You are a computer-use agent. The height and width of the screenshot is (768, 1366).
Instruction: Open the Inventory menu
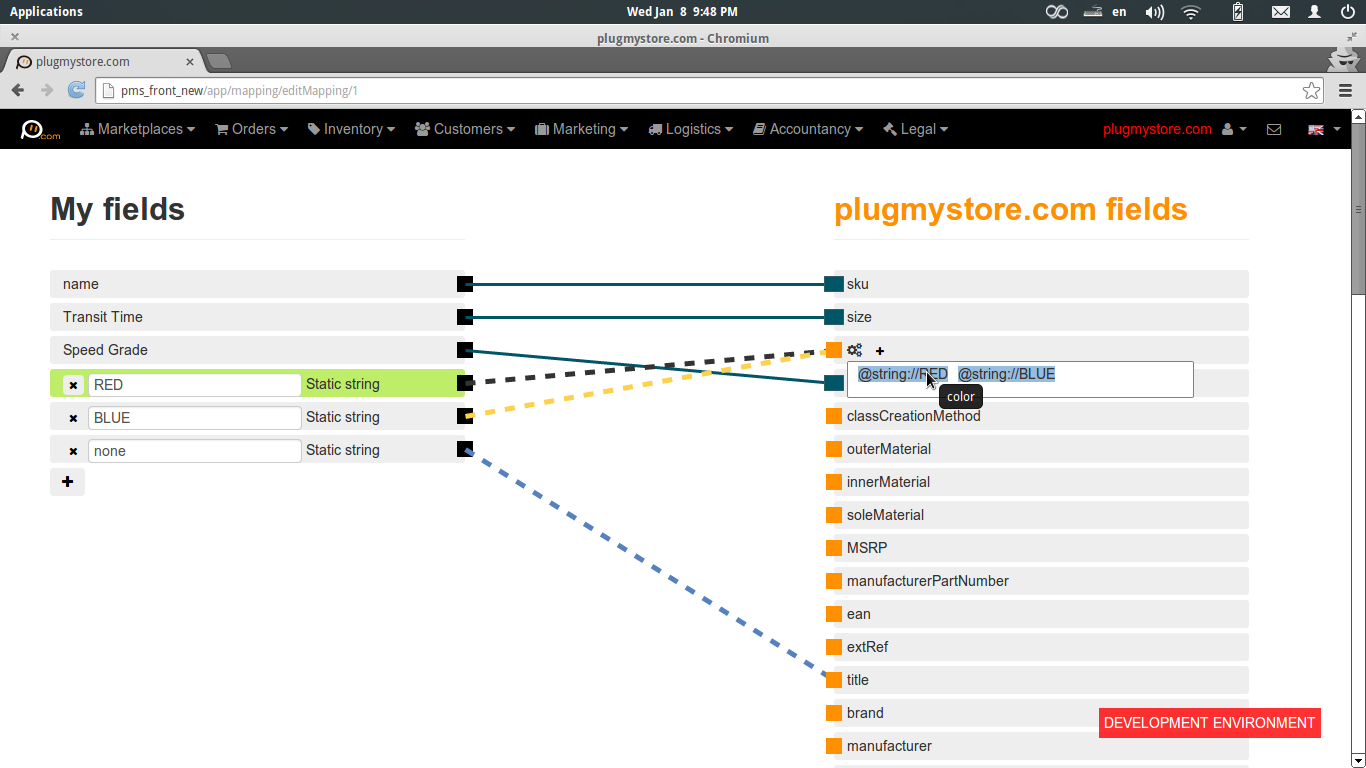coord(351,129)
